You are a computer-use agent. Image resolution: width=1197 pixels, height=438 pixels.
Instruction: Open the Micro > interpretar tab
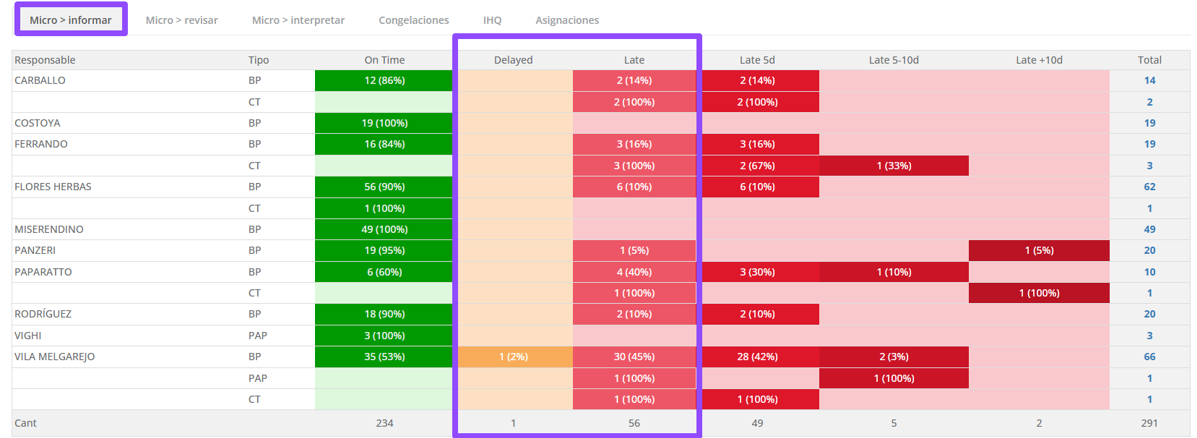(x=298, y=20)
